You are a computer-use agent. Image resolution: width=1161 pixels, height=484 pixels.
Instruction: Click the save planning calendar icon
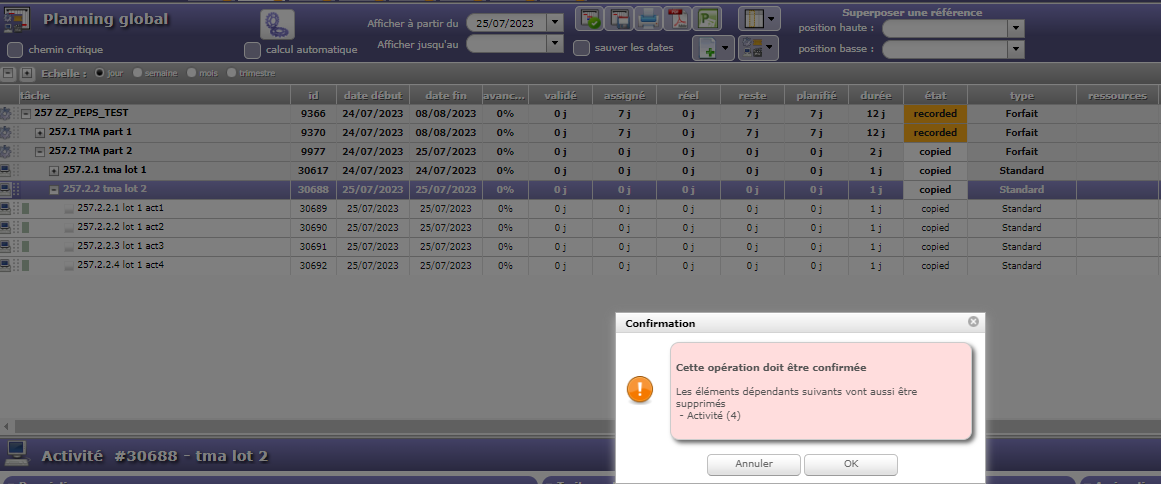(x=620, y=18)
